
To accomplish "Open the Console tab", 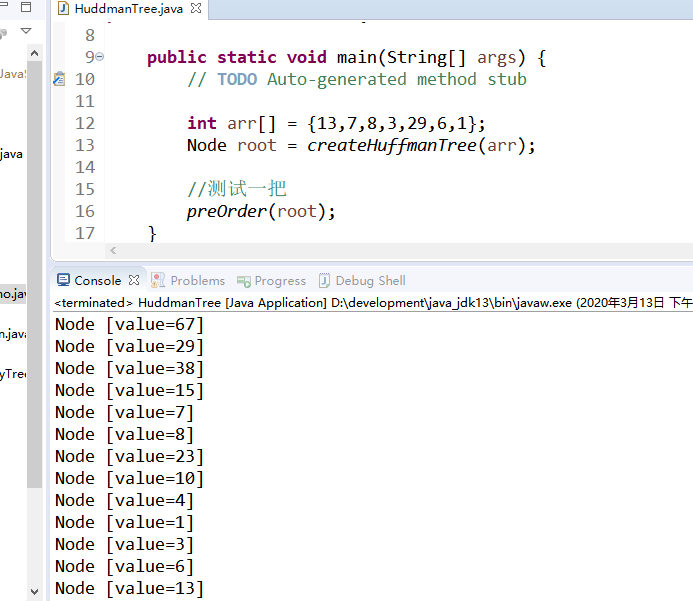I will click(x=97, y=281).
